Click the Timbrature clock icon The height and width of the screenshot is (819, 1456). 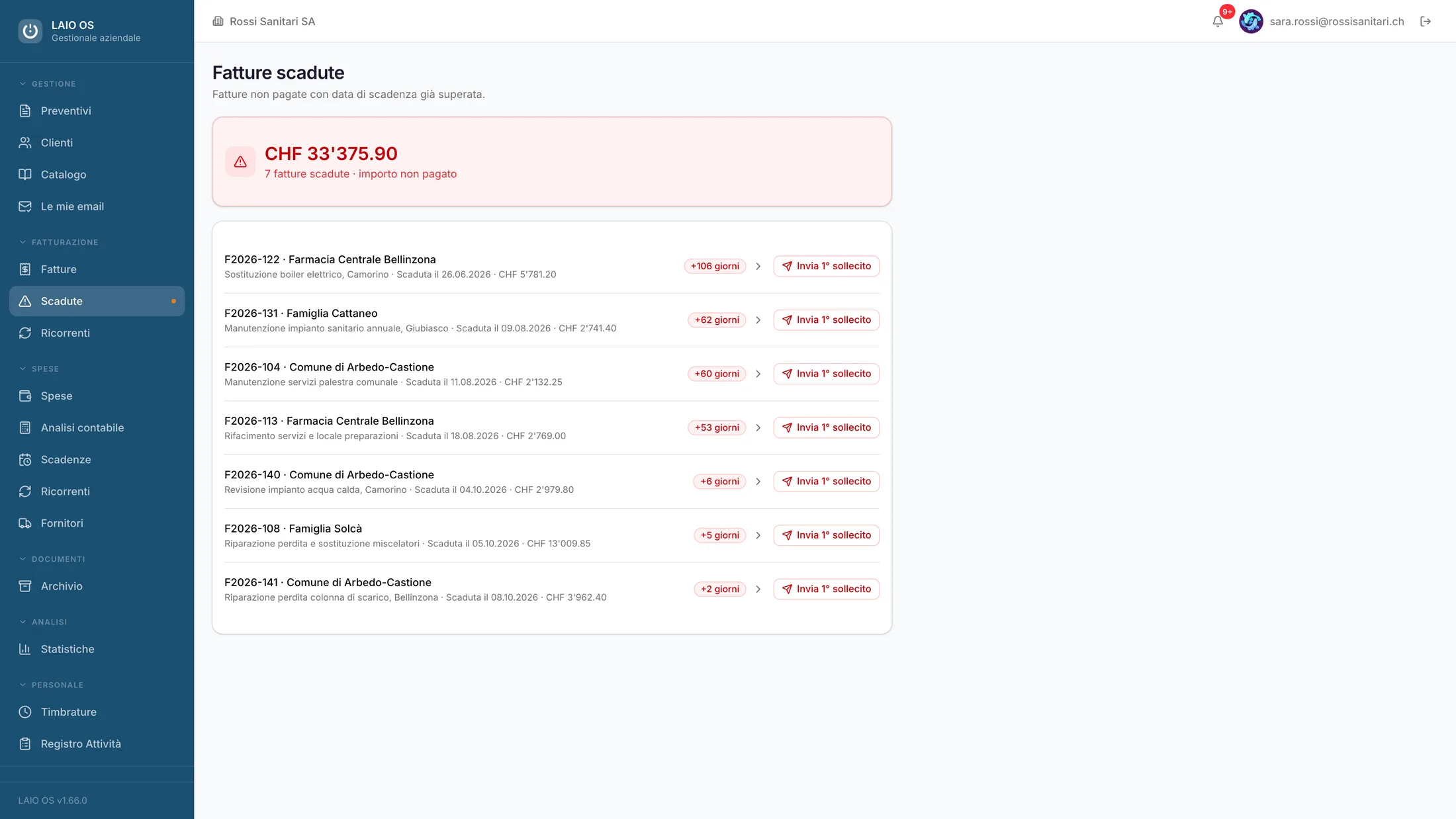25,712
